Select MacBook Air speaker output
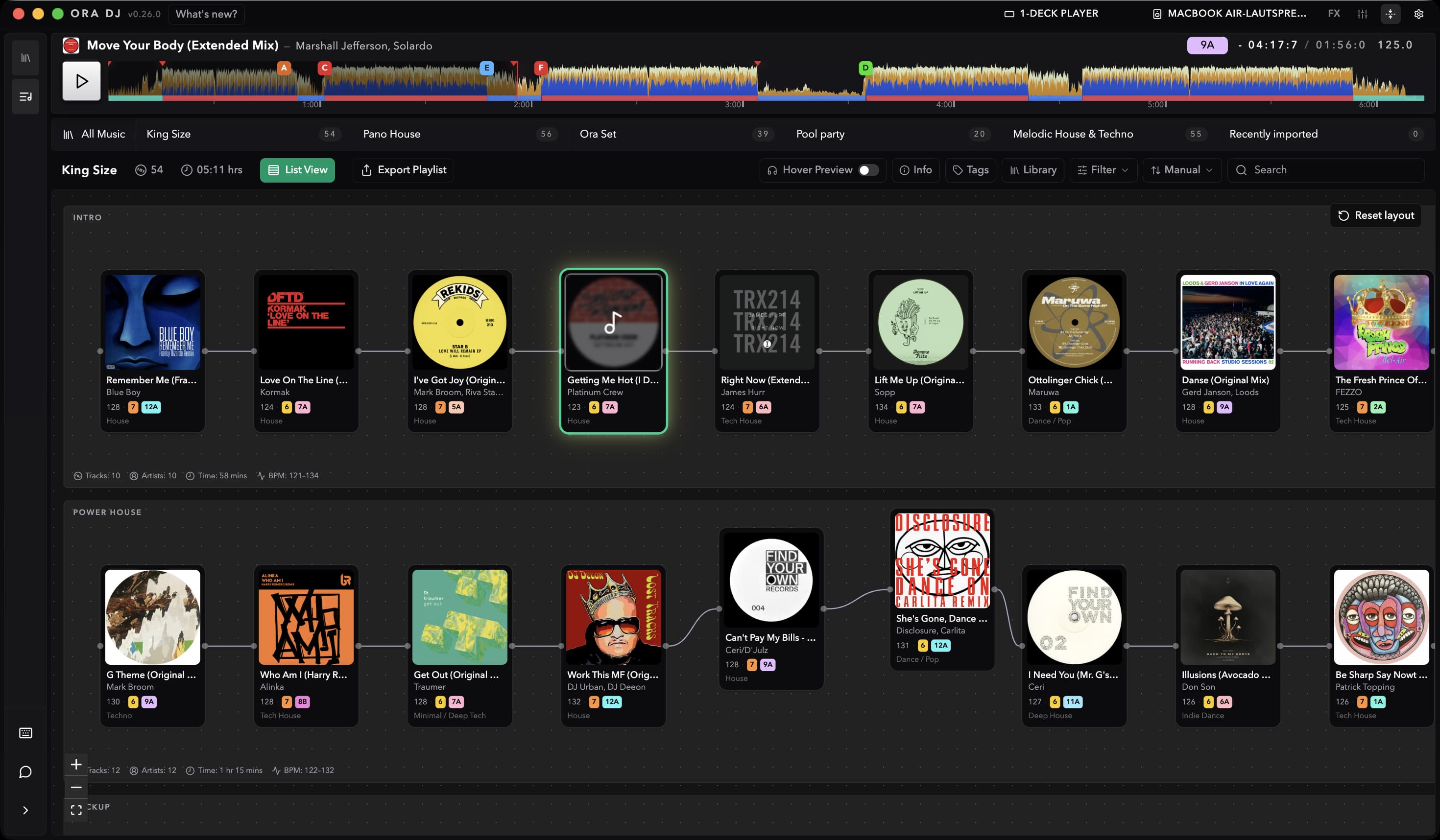This screenshot has width=1440, height=840. point(1229,13)
